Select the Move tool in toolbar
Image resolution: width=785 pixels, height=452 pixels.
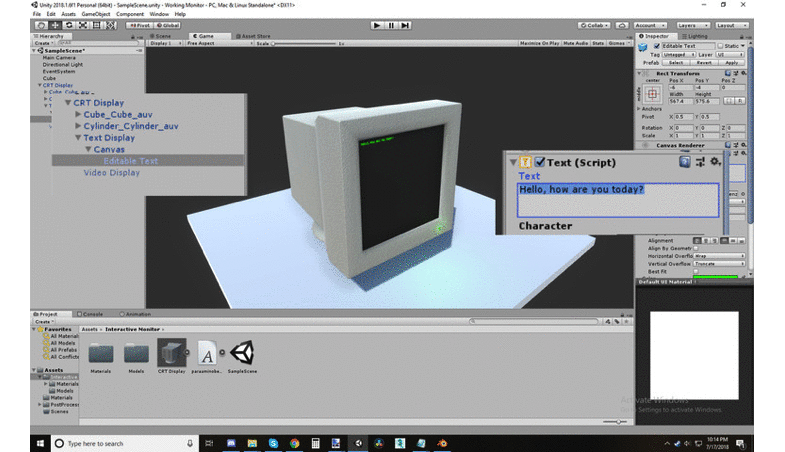[55, 25]
